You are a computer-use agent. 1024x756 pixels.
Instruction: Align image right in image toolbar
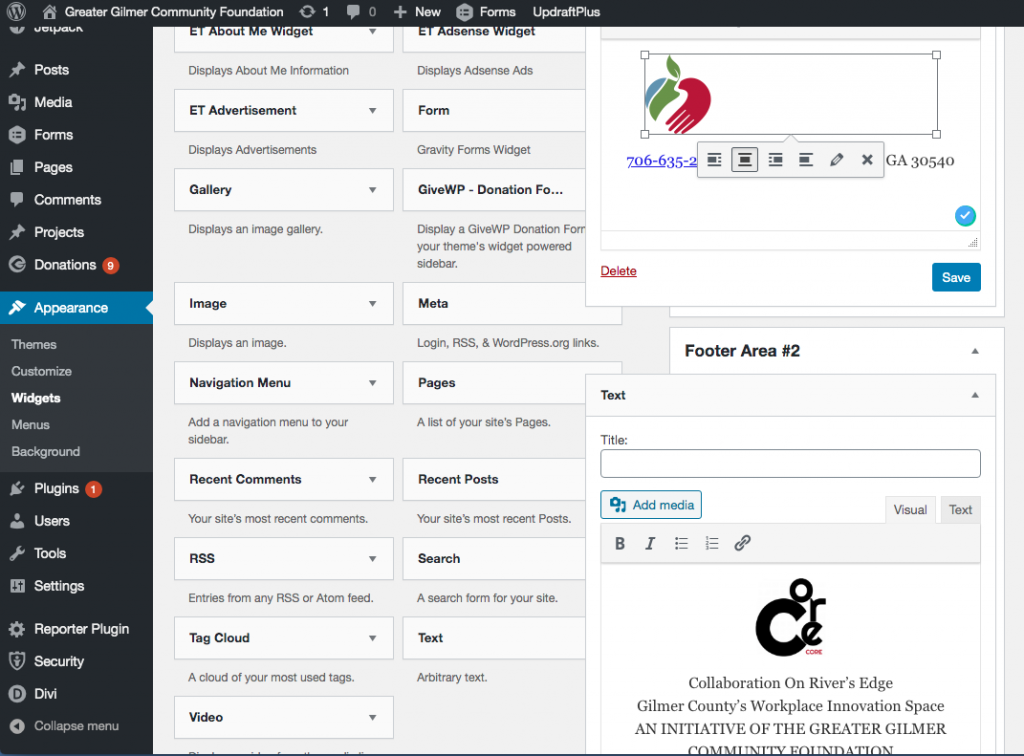click(x=775, y=160)
